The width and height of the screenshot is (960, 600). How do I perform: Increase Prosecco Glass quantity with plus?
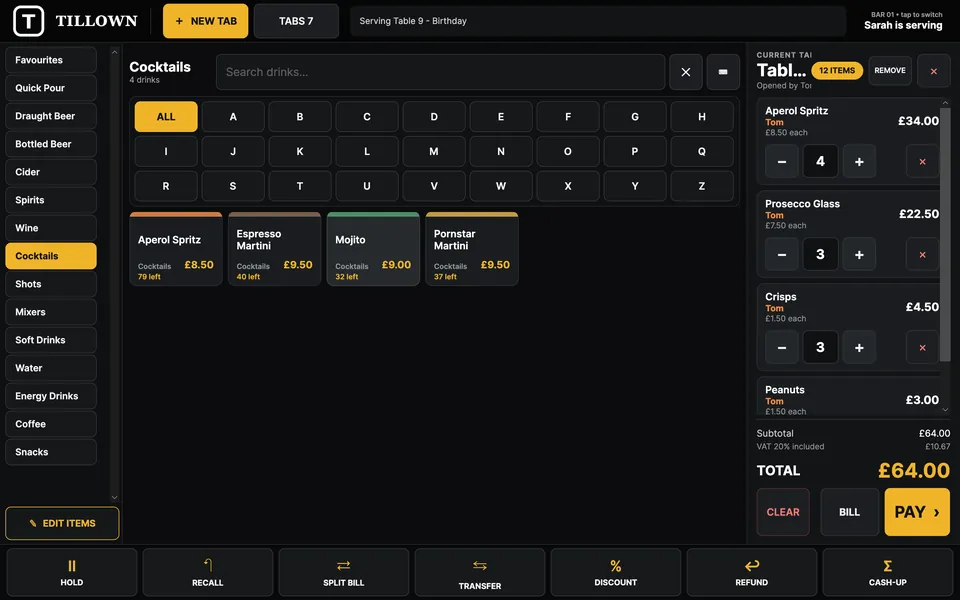[859, 255]
